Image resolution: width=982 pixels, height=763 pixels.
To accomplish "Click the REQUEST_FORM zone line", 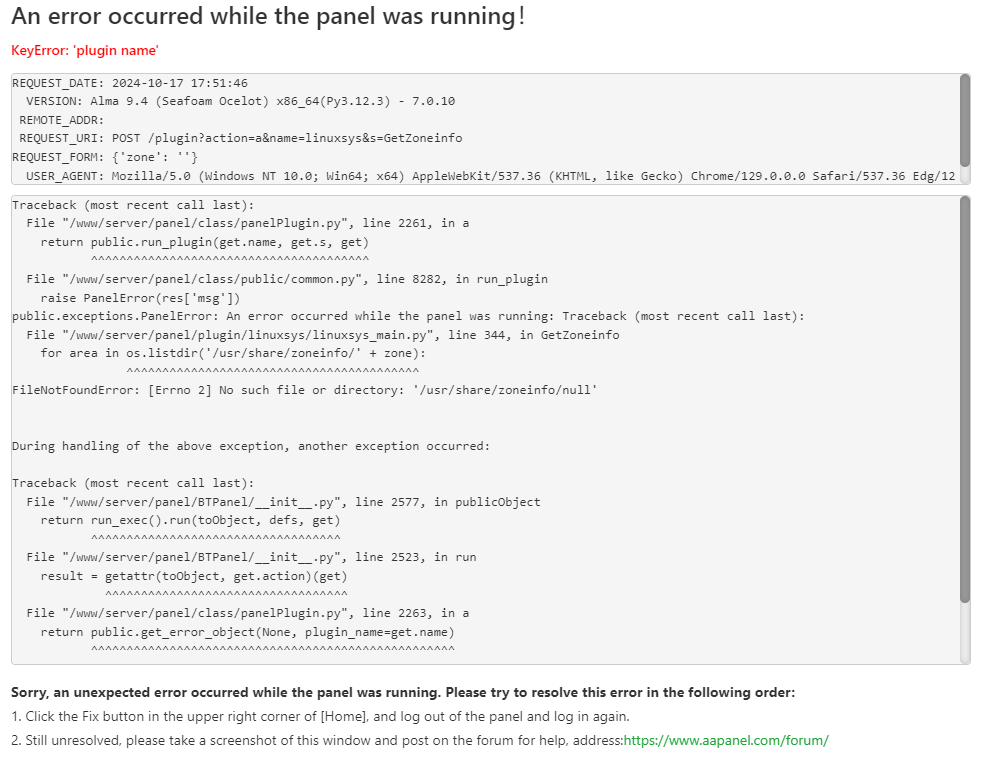I will 105,157.
